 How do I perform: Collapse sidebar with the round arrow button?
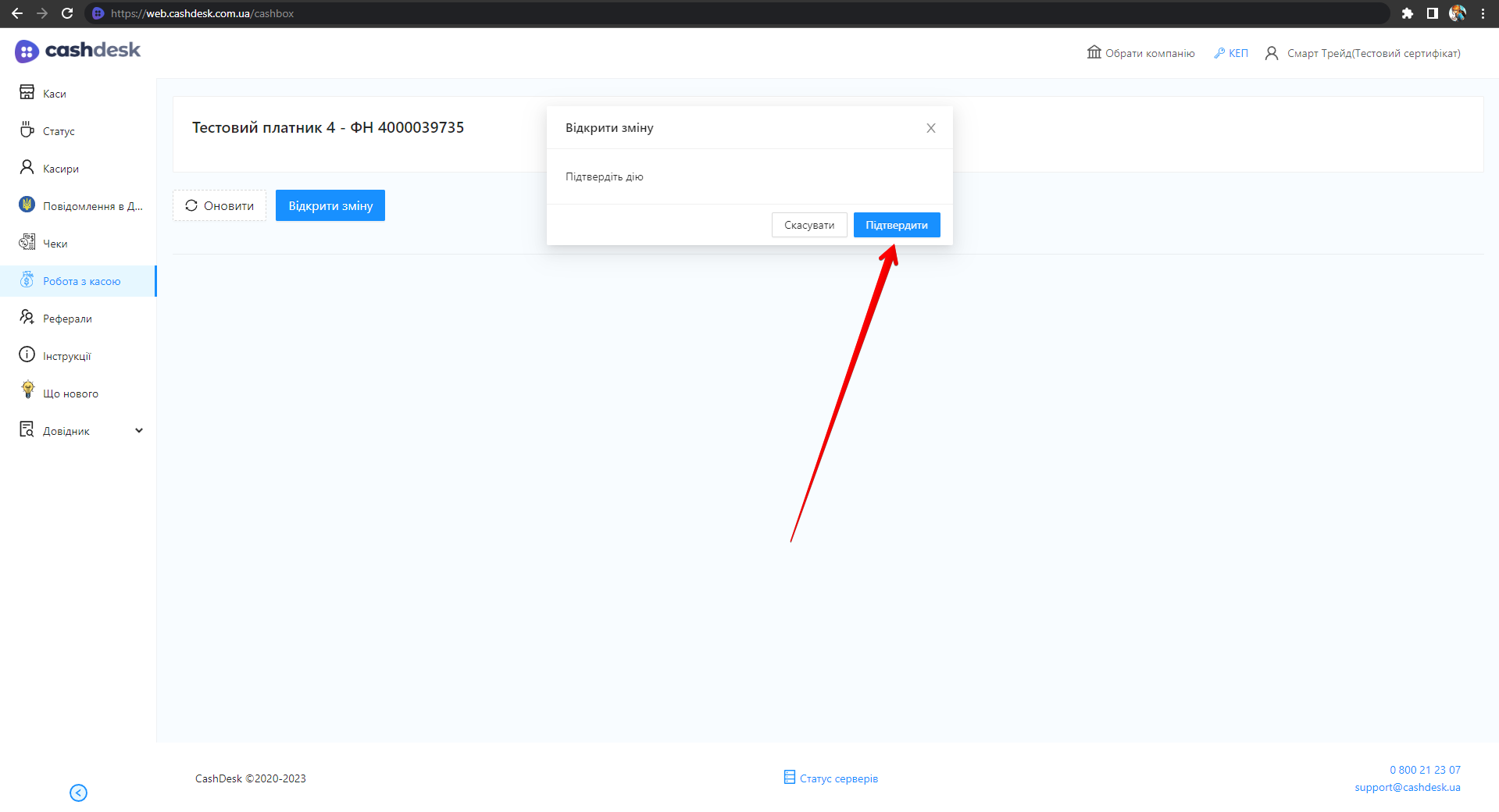78,792
